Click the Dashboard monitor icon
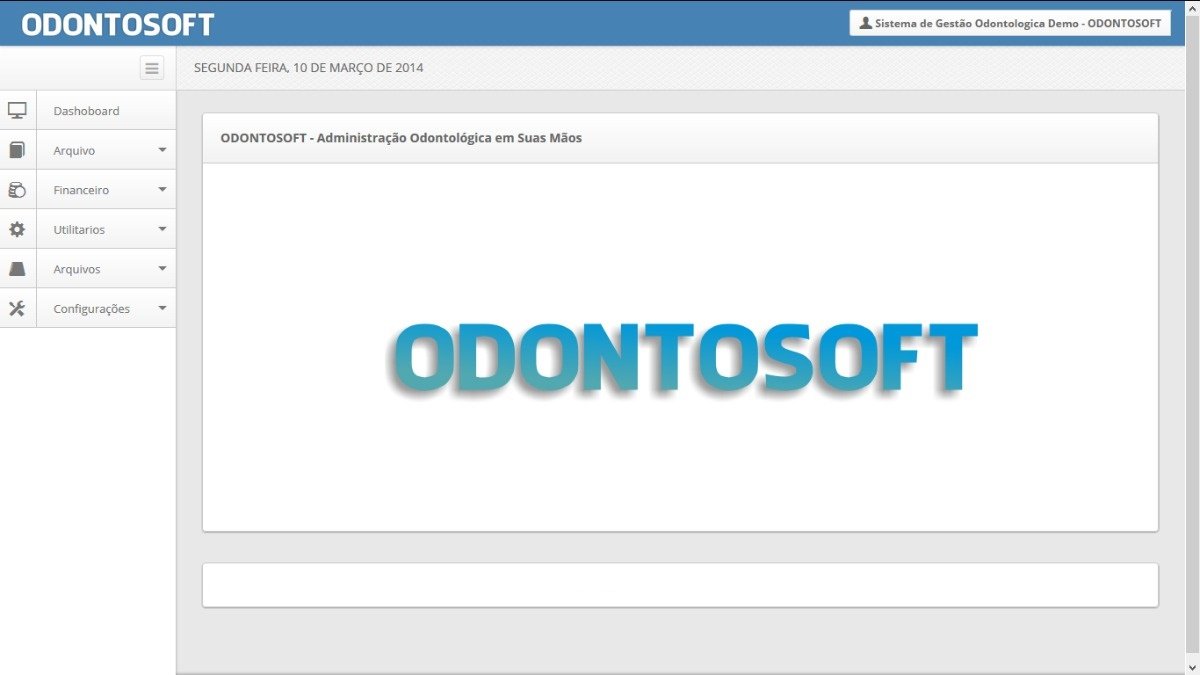Screen dimensions: 1200x675 point(17,110)
